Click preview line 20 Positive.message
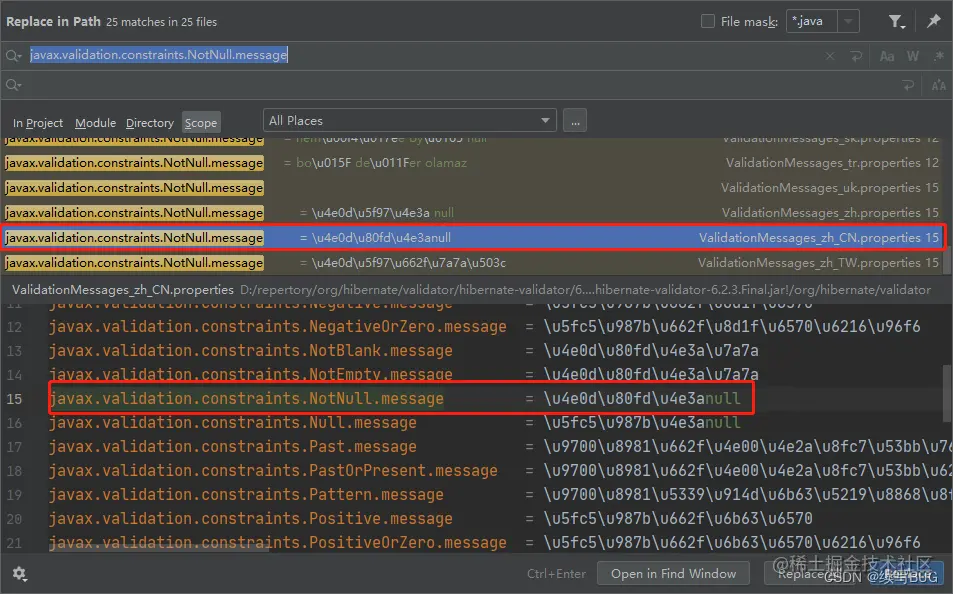 (x=250, y=519)
